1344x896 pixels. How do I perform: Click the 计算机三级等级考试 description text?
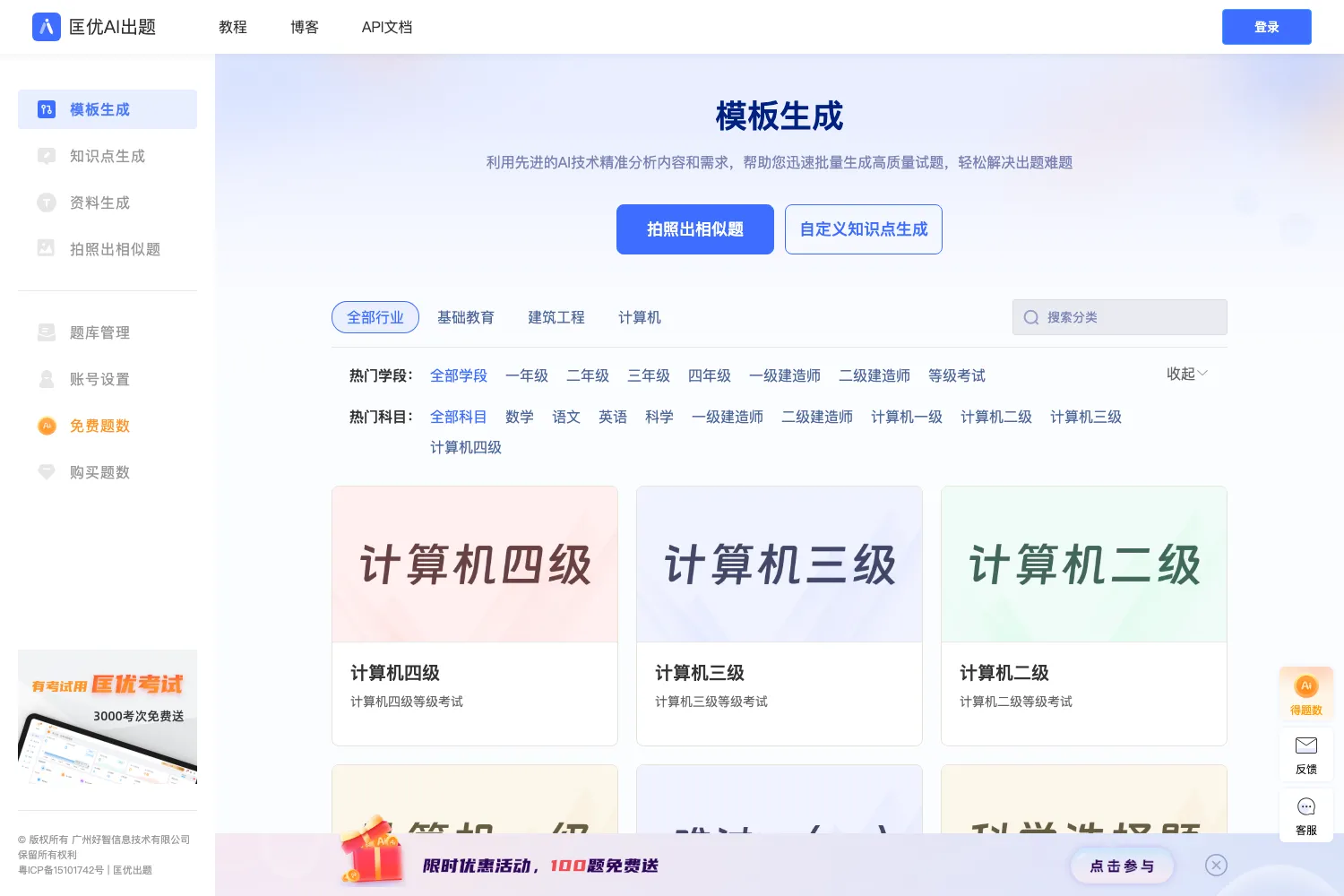(x=711, y=702)
